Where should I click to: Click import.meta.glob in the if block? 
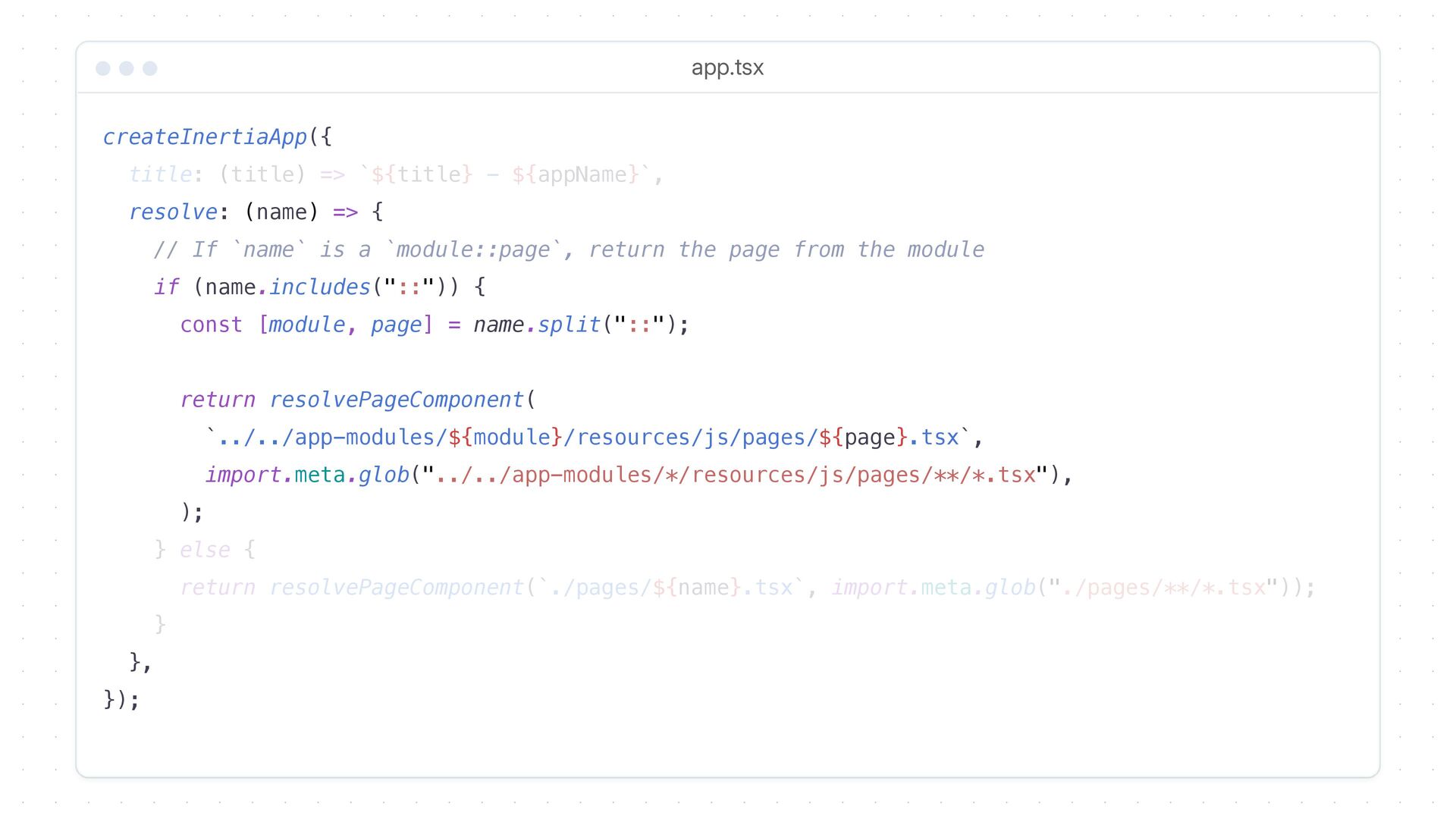click(x=307, y=475)
